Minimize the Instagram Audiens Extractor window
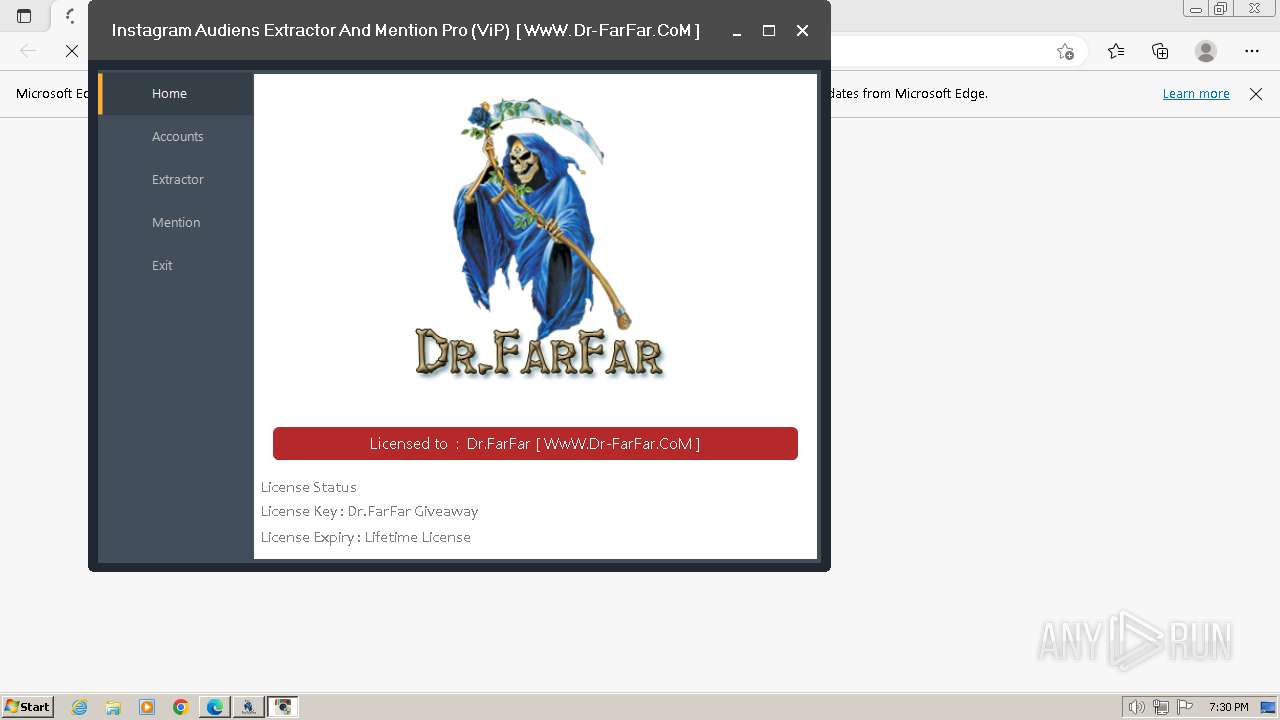Image resolution: width=1280 pixels, height=720 pixels. [x=737, y=31]
